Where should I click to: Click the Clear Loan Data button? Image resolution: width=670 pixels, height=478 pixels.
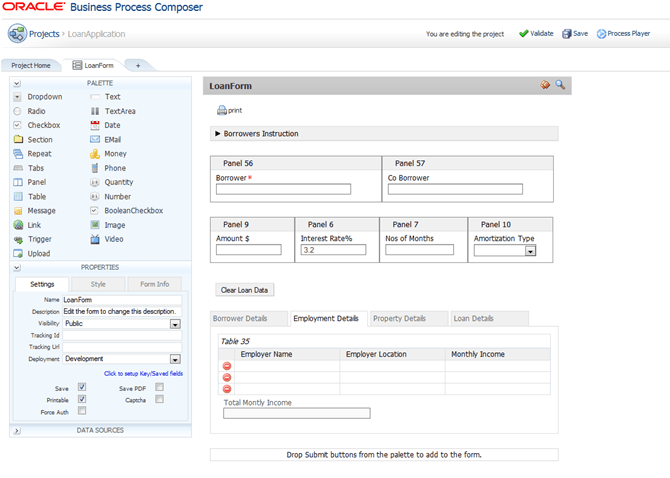(x=245, y=290)
